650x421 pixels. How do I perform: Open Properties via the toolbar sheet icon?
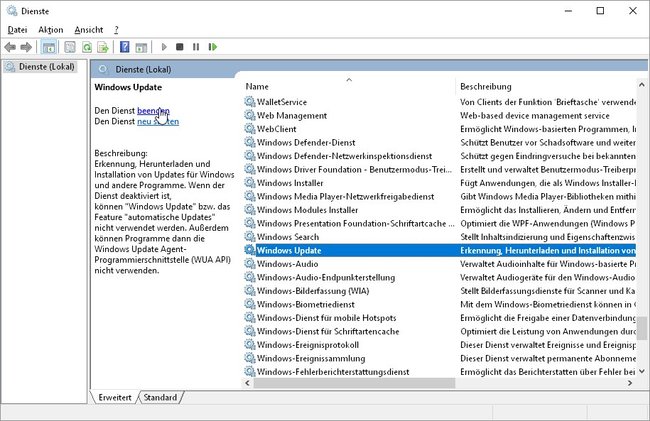70,47
